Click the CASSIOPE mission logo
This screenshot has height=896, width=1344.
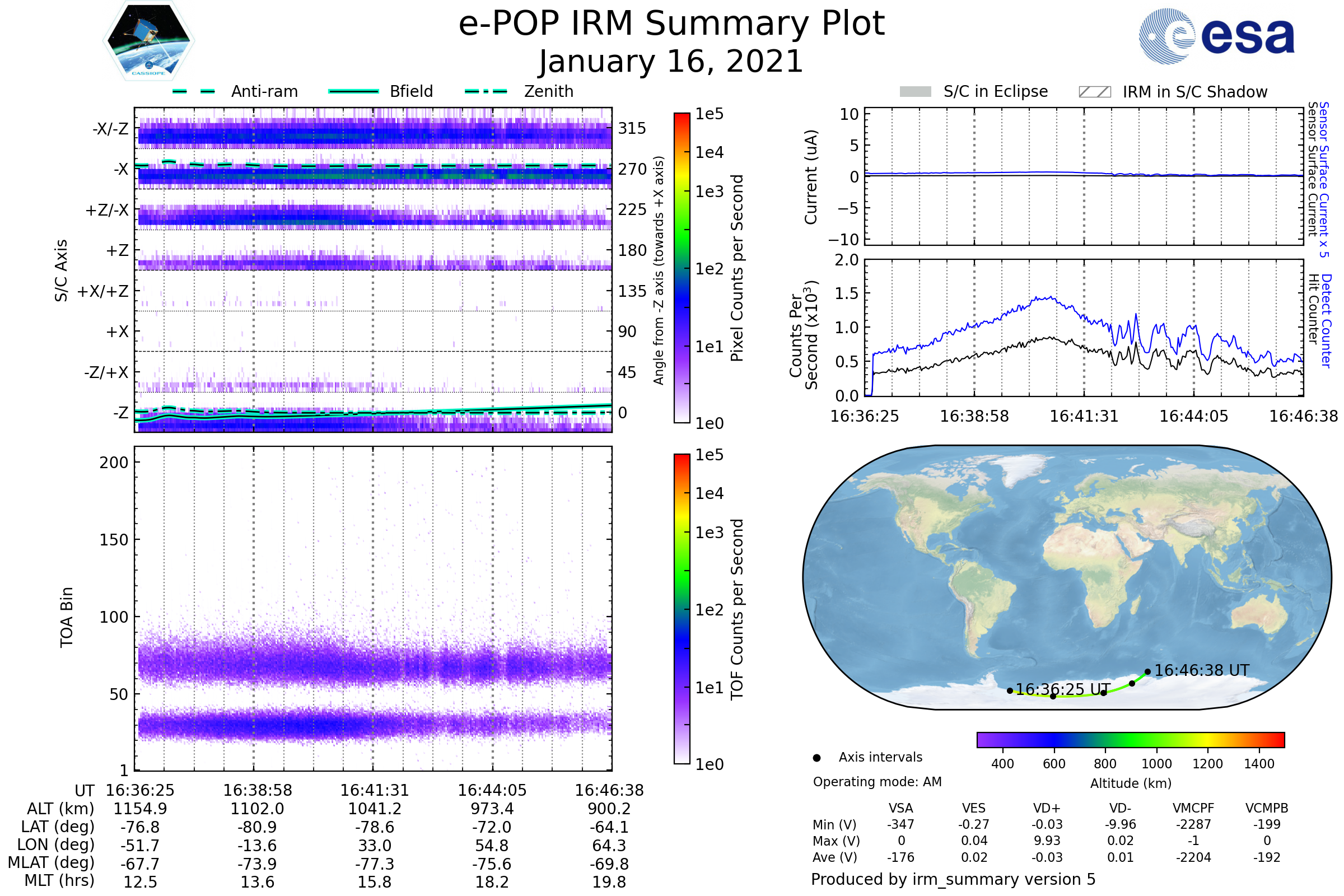(x=148, y=41)
